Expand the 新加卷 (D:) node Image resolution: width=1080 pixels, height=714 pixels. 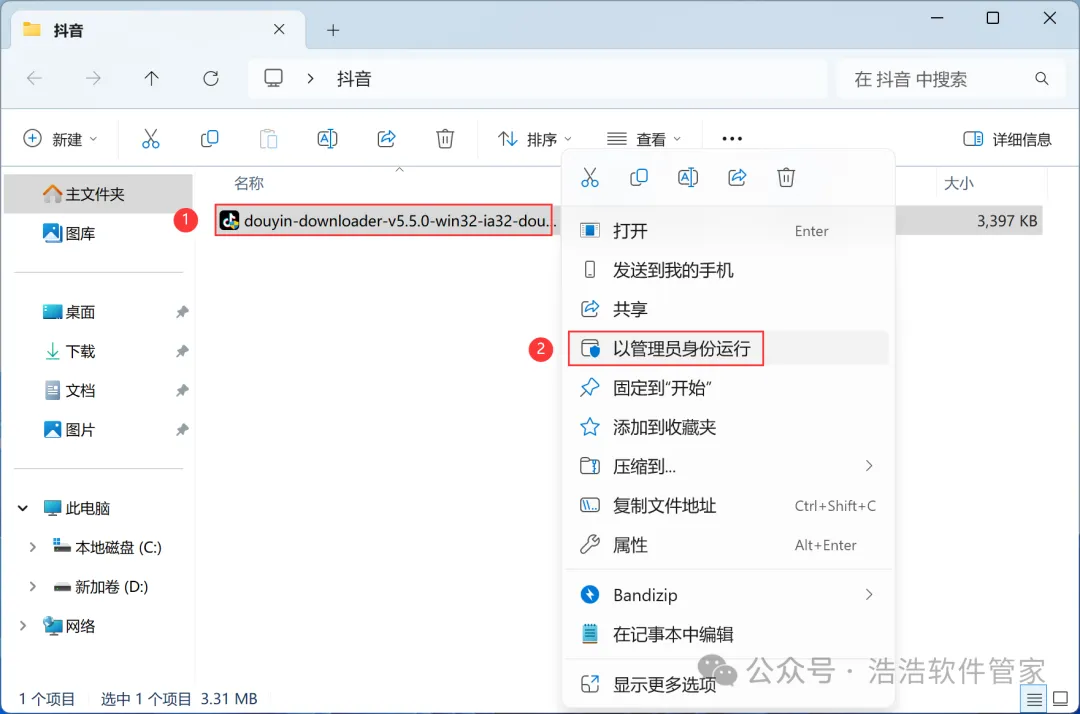coord(32,587)
